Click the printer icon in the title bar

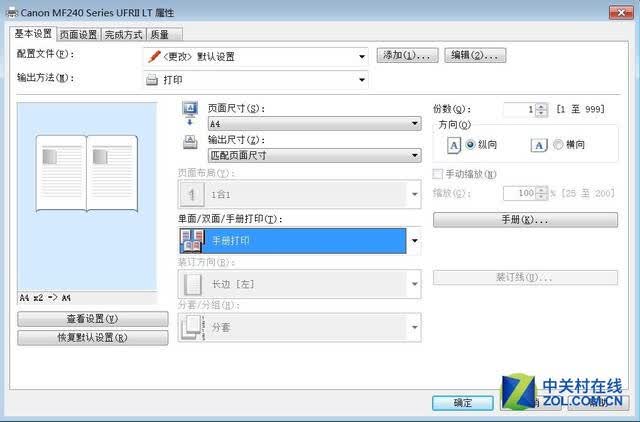pos(12,13)
